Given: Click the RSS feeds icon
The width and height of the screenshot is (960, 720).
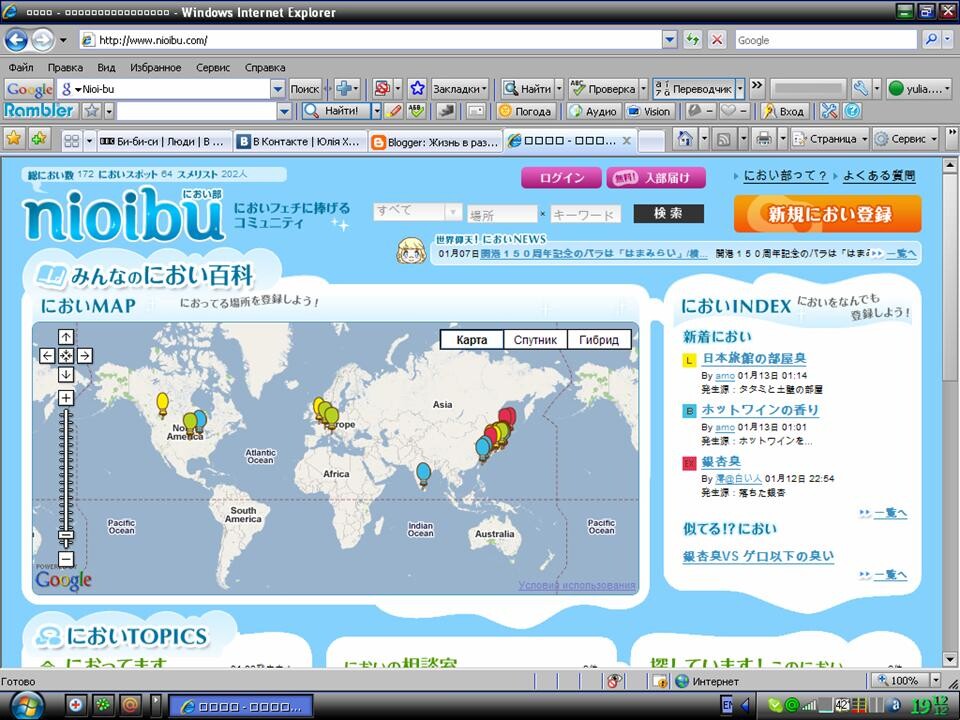Looking at the screenshot, I should point(724,139).
